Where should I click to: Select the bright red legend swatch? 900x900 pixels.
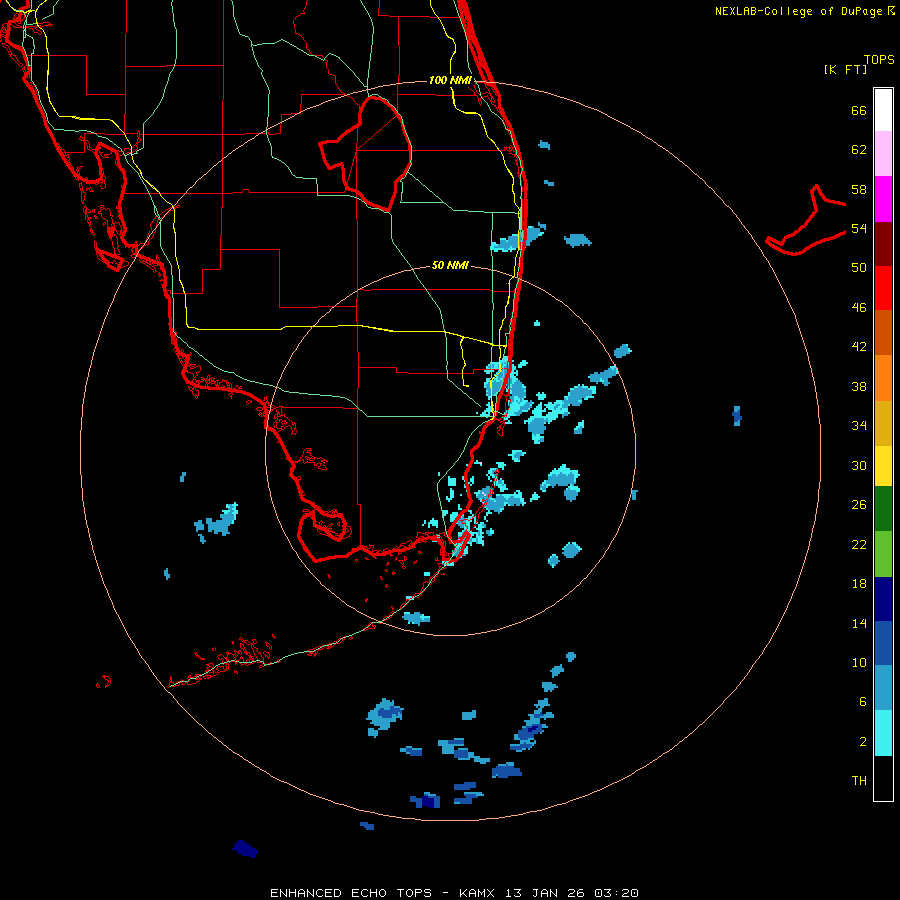tap(883, 288)
